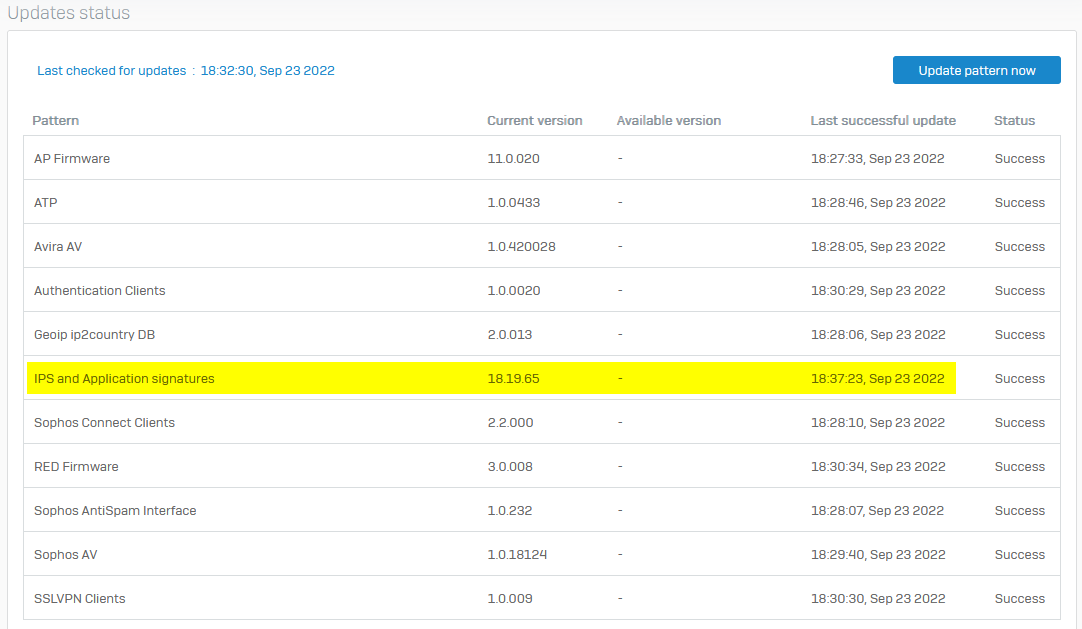
Task: Click RED Firmware update time 18:30:34
Action: click(x=878, y=467)
